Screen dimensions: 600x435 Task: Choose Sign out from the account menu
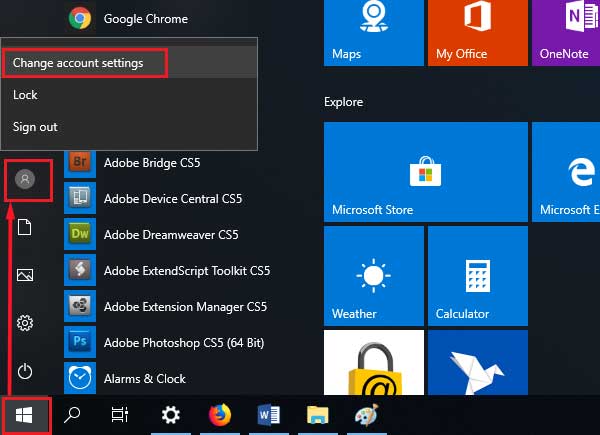point(129,127)
